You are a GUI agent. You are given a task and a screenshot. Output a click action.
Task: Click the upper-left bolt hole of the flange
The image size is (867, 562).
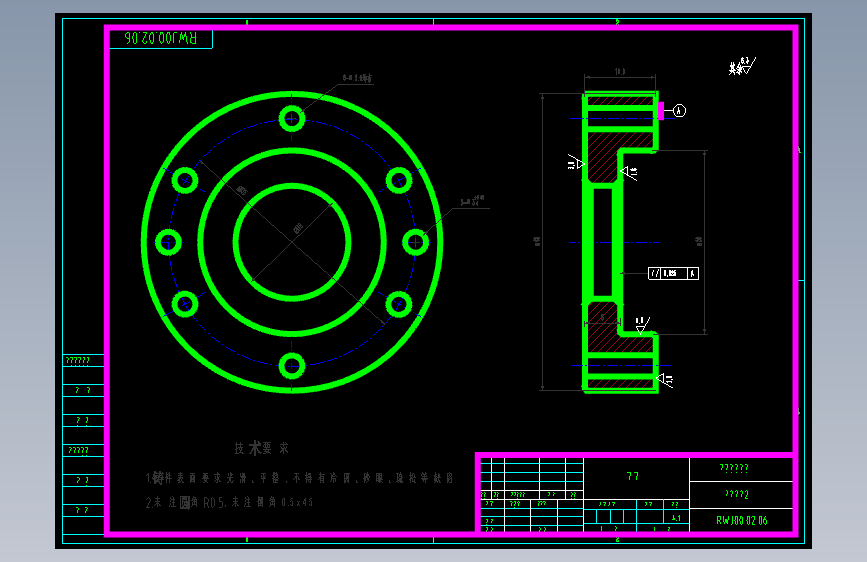pyautogui.click(x=185, y=180)
